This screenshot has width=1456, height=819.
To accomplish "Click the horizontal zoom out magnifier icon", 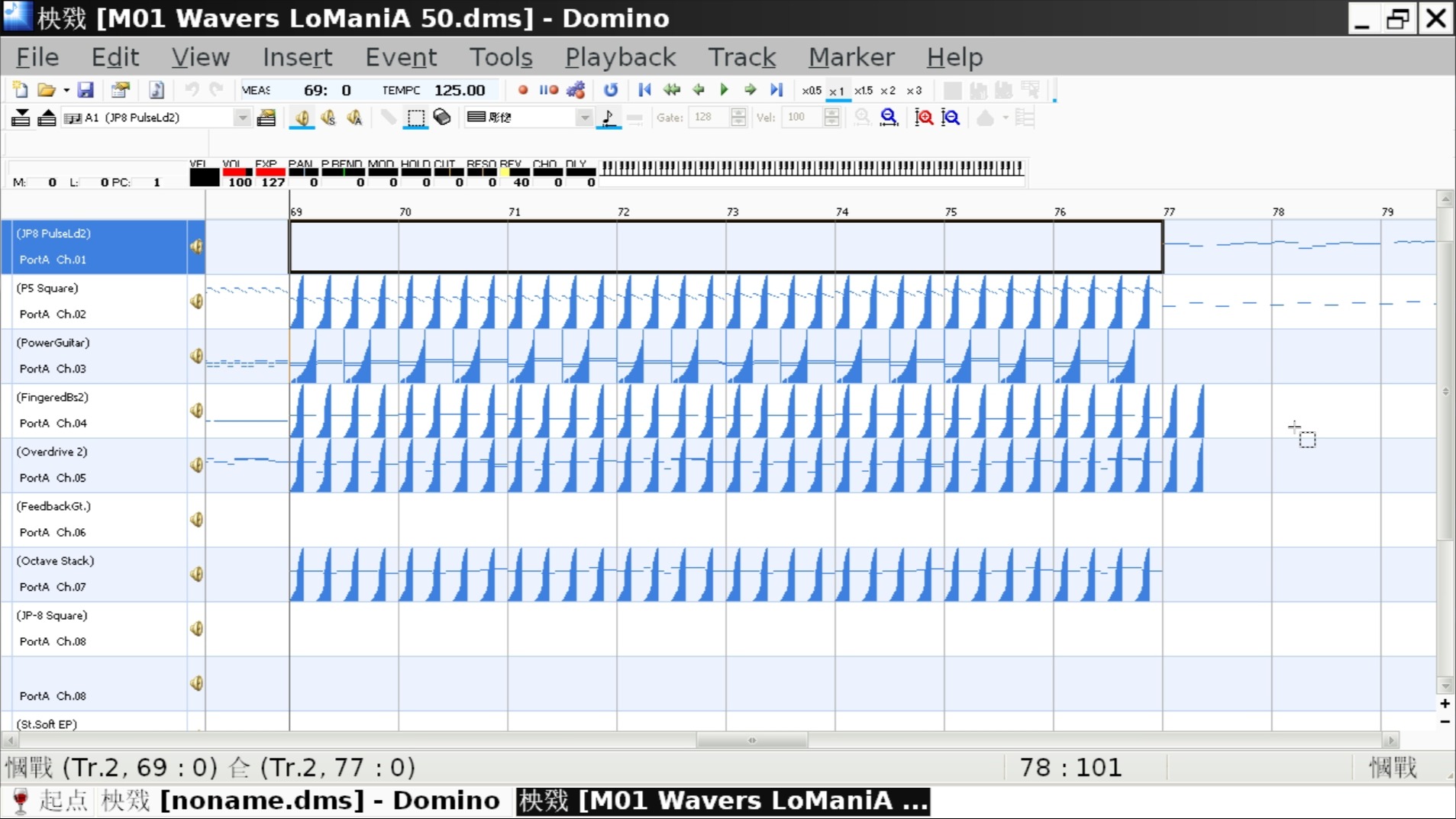I will (889, 118).
